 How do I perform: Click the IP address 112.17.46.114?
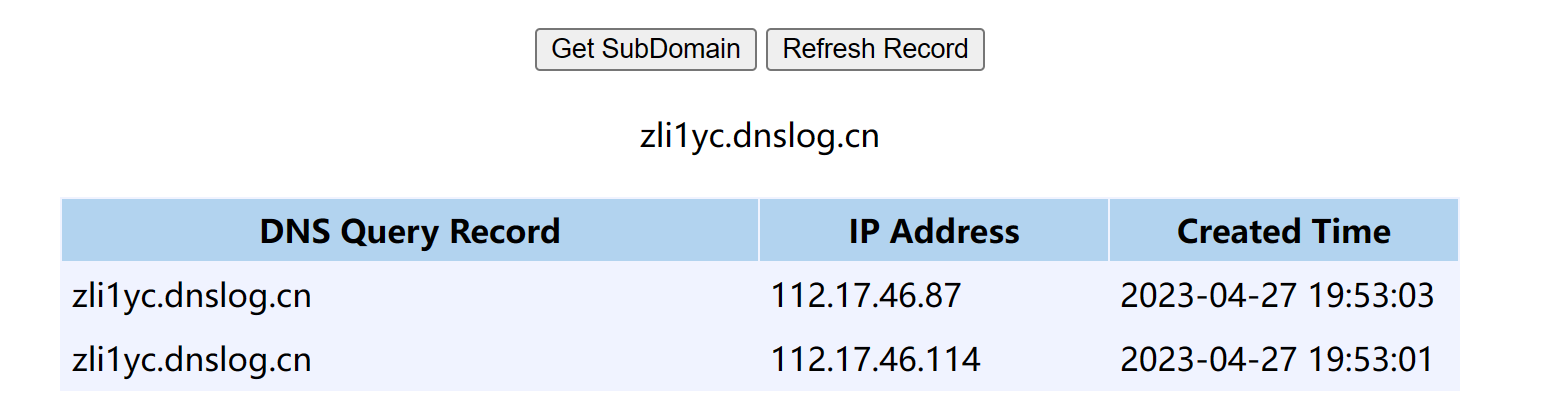(x=875, y=360)
